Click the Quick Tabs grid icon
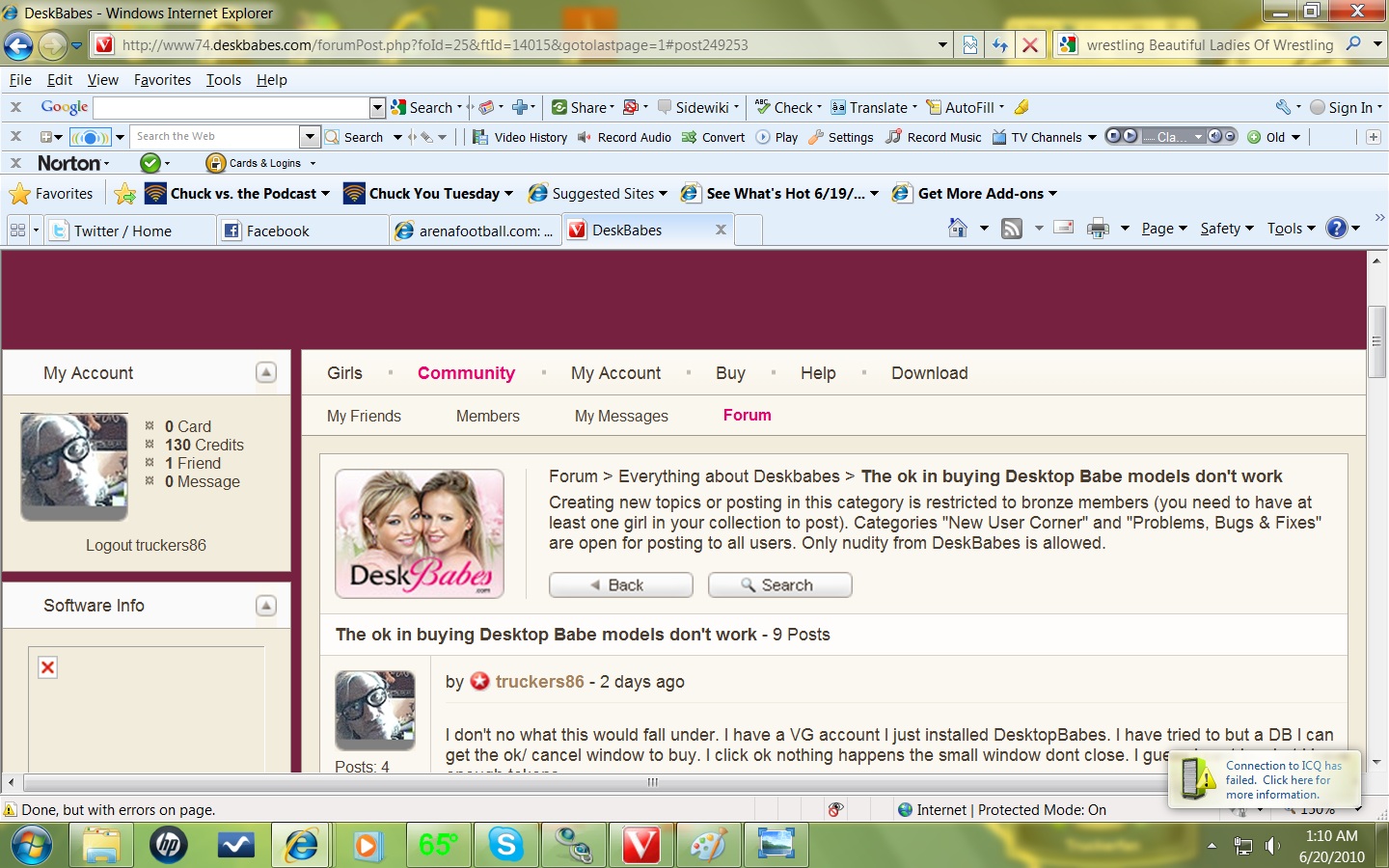 [17, 231]
